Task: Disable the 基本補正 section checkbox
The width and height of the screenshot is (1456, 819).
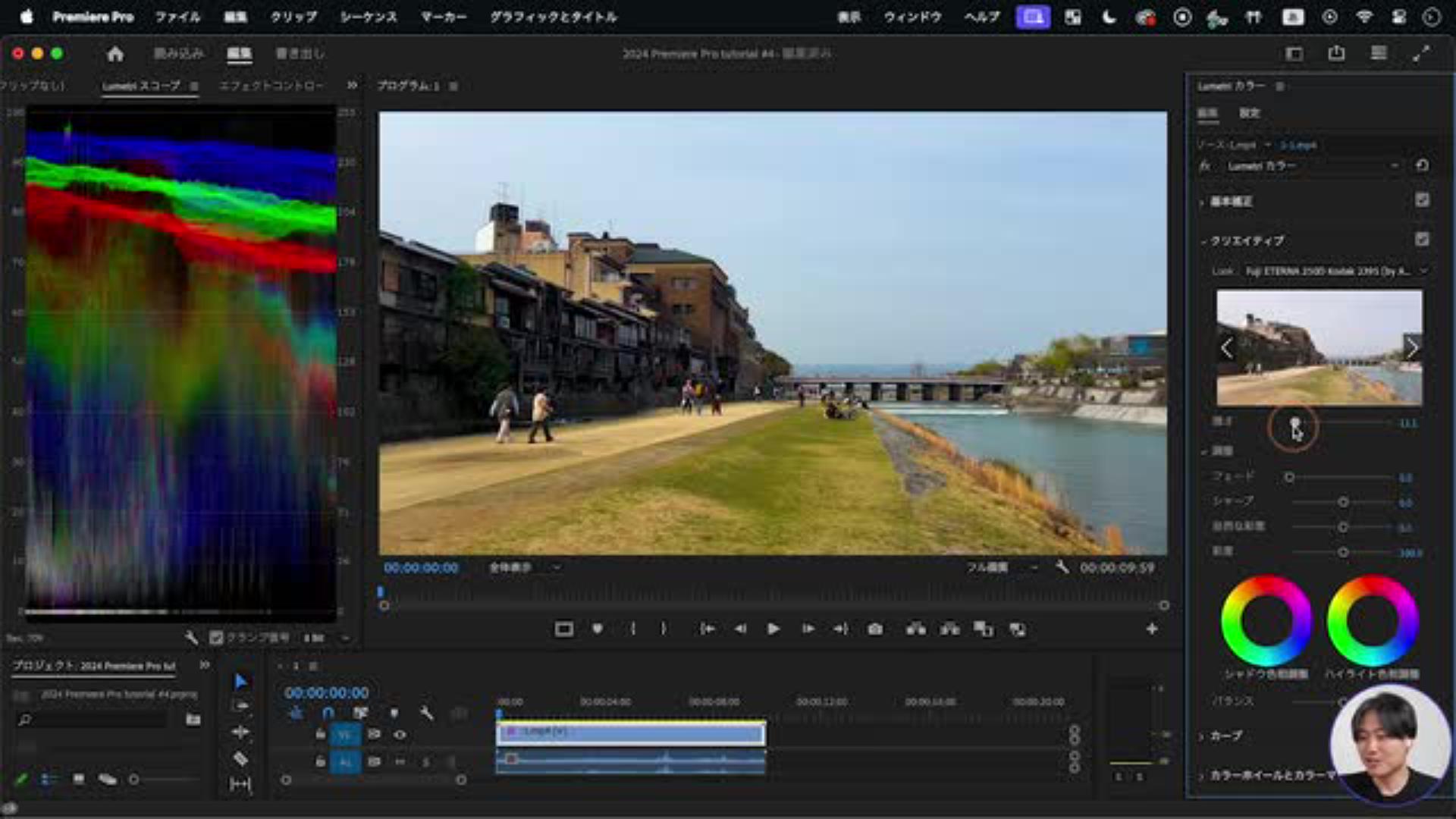Action: [x=1422, y=199]
